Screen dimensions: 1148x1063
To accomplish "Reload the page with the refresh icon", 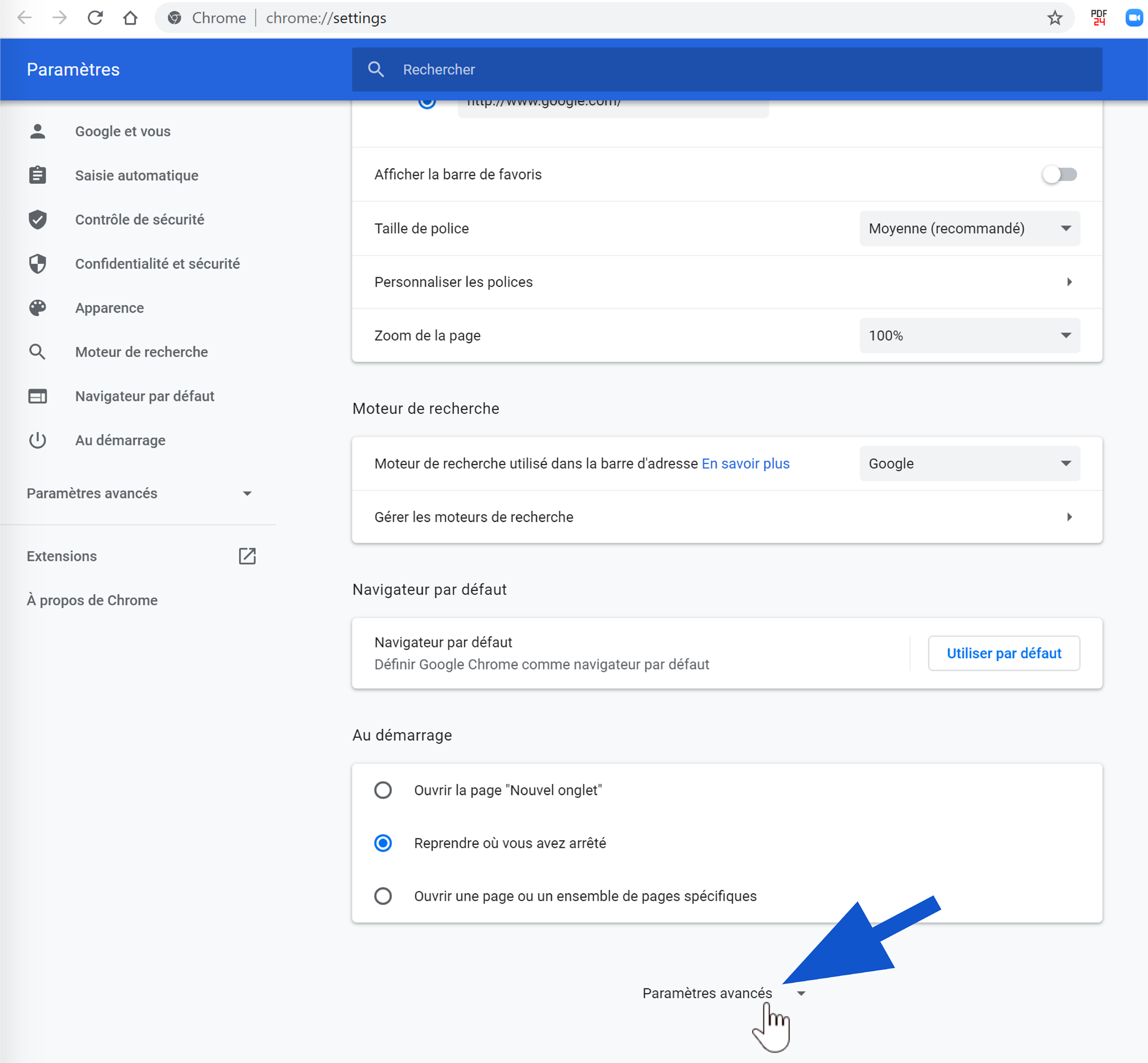I will coord(95,18).
